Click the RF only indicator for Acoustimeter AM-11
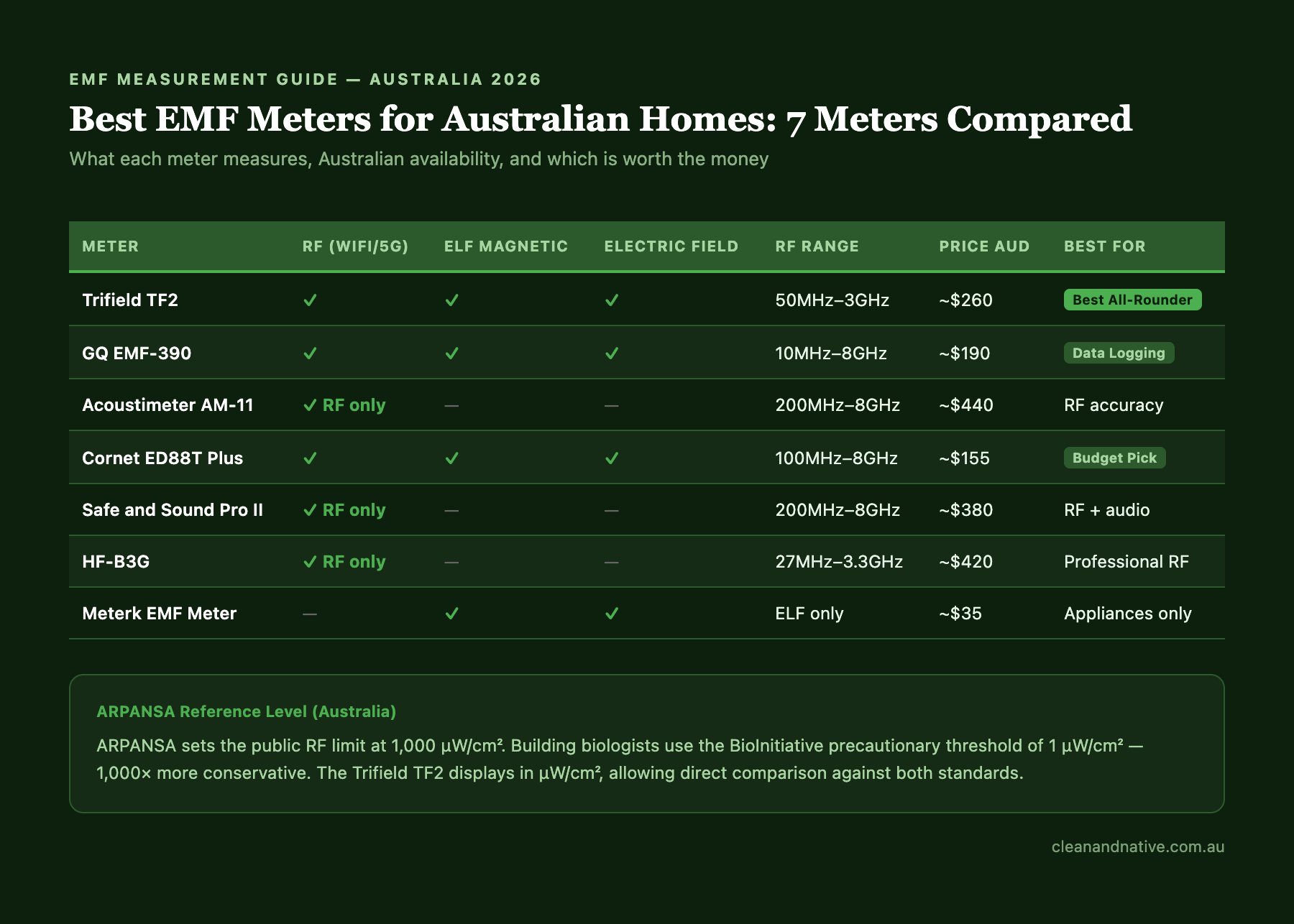Viewport: 1294px width, 924px height. point(343,405)
